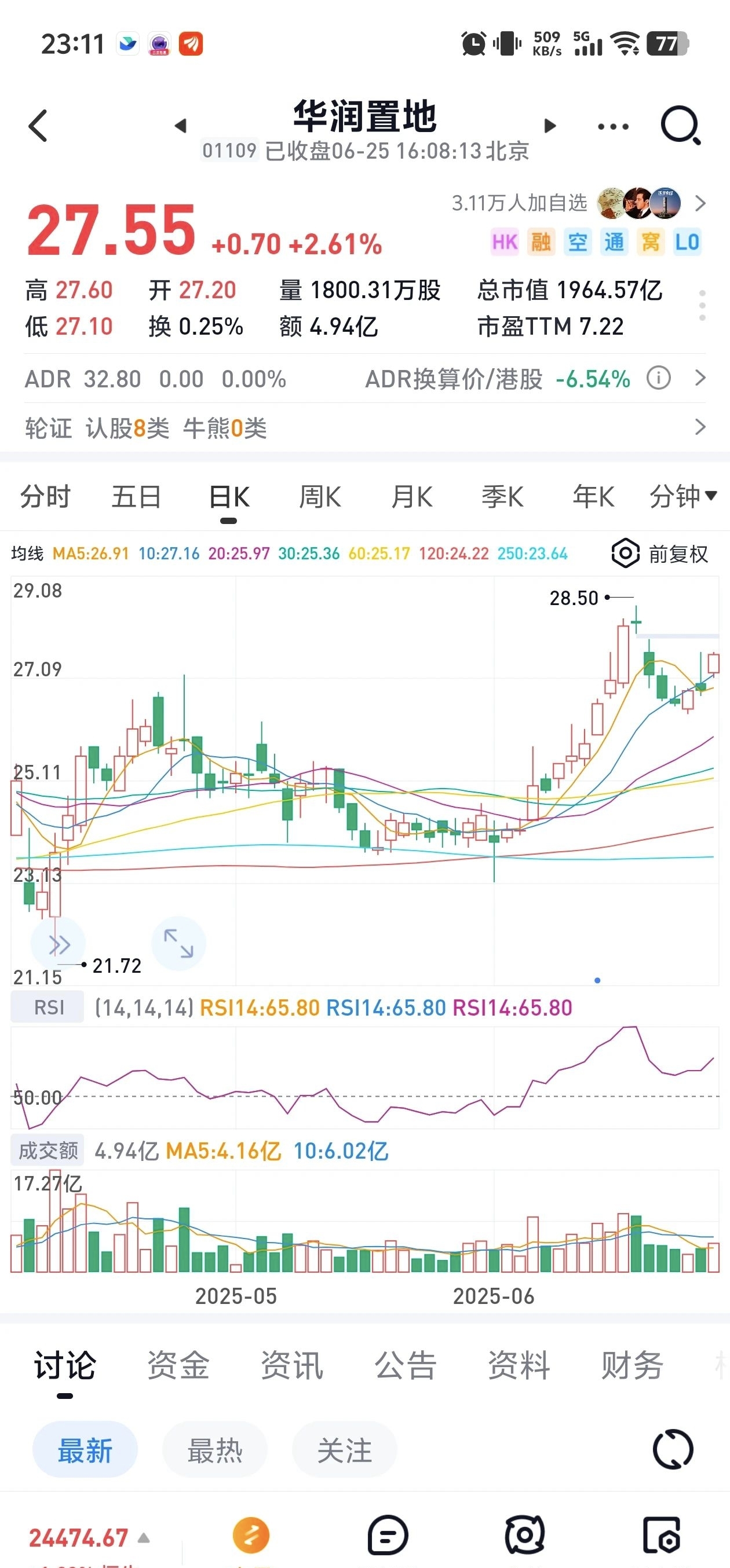The image size is (730, 1568).
Task: Tap the battery 77 status indicator
Action: pos(667,43)
